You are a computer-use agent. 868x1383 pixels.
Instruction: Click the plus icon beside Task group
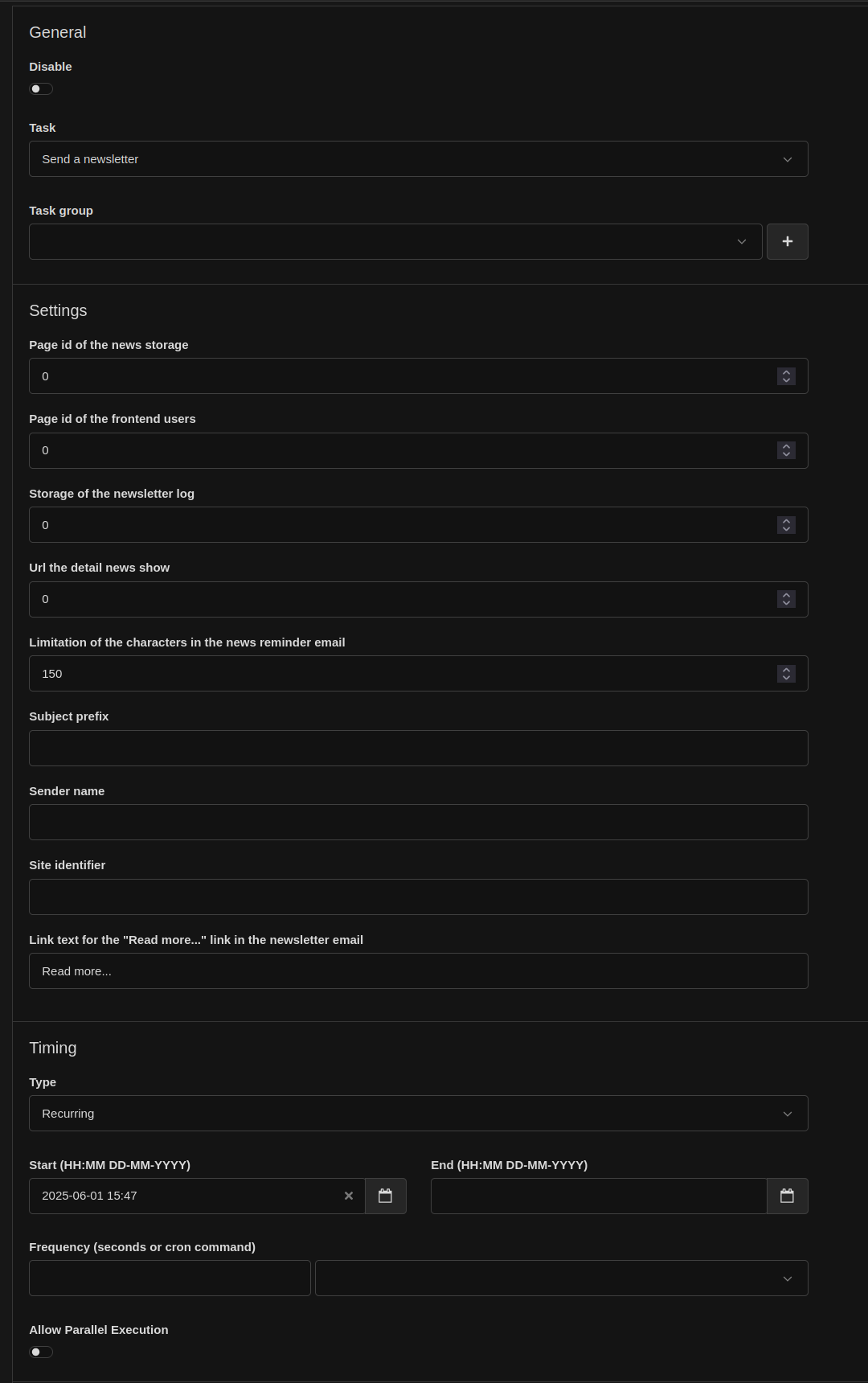(x=787, y=241)
